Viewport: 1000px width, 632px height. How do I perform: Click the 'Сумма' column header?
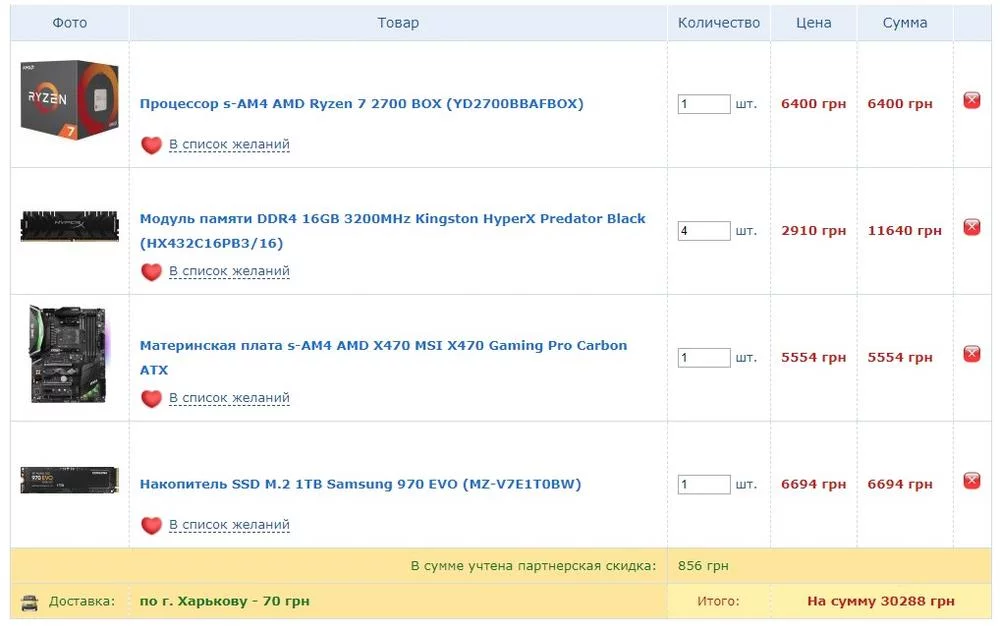click(904, 23)
